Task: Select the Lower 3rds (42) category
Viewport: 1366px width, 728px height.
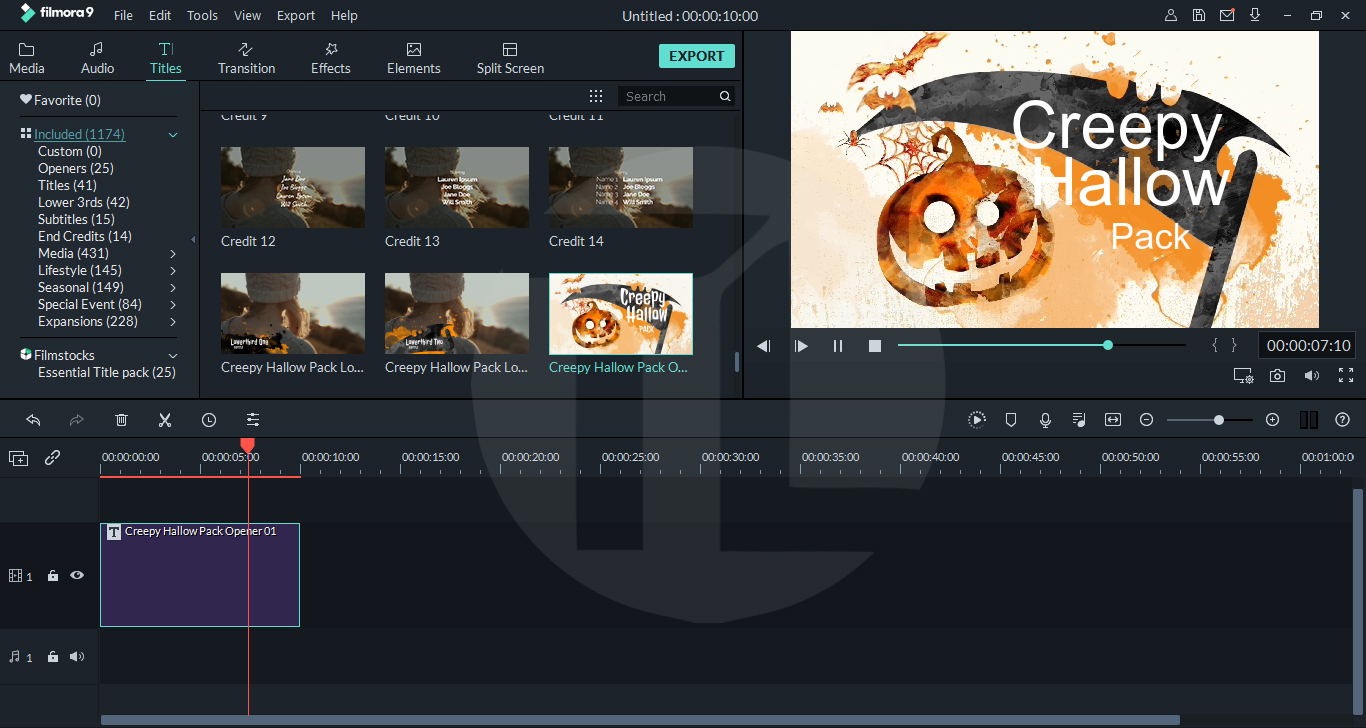Action: click(x=84, y=202)
